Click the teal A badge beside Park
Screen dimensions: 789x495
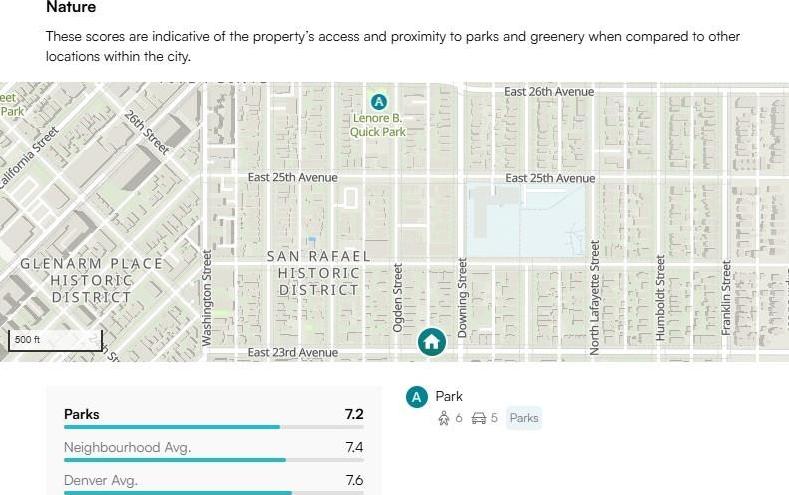click(x=417, y=397)
